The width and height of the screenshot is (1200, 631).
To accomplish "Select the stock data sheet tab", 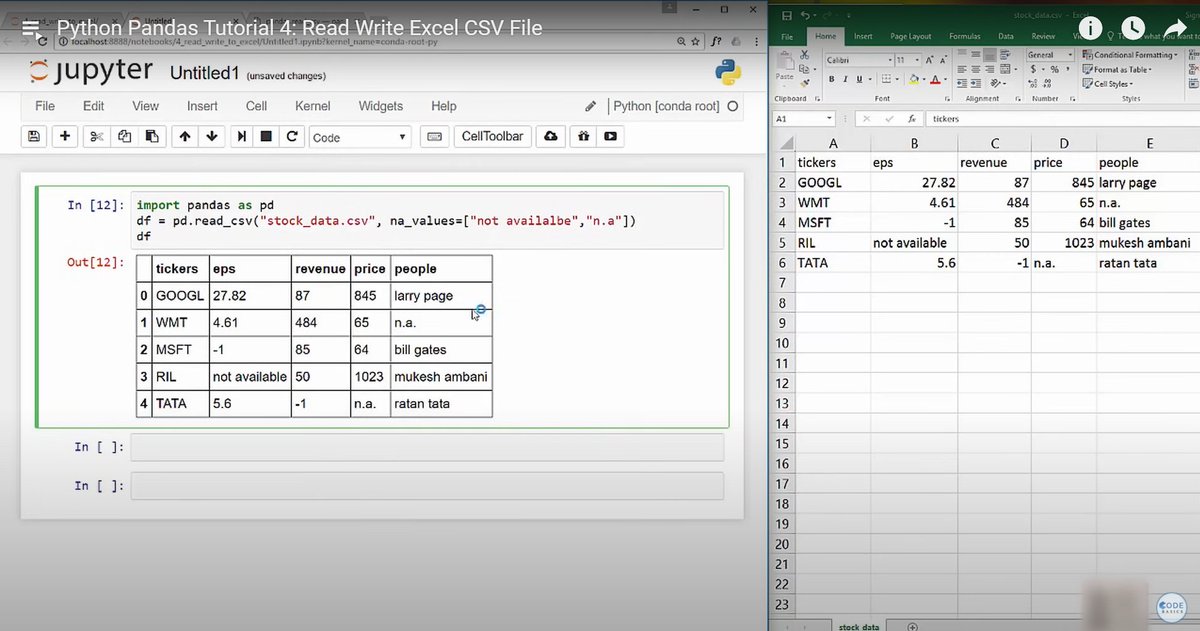I will 858,626.
